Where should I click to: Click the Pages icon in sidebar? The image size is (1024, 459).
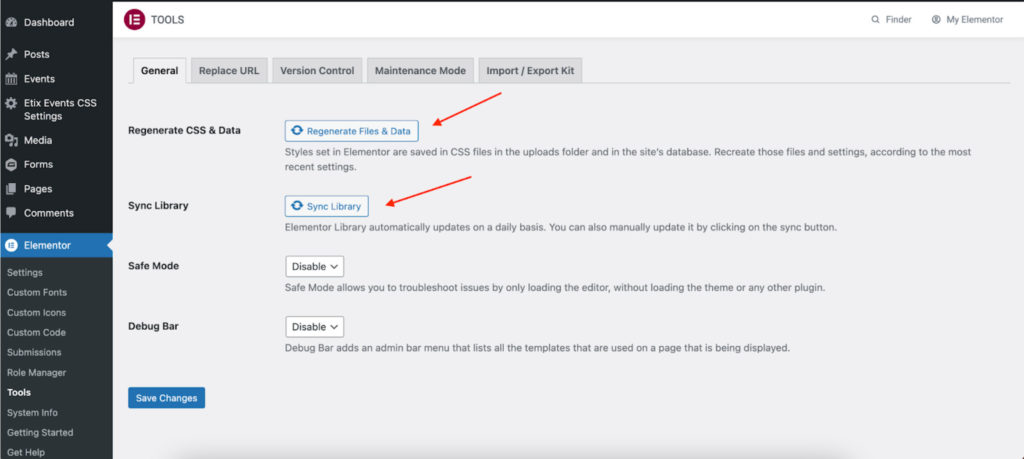pos(11,189)
